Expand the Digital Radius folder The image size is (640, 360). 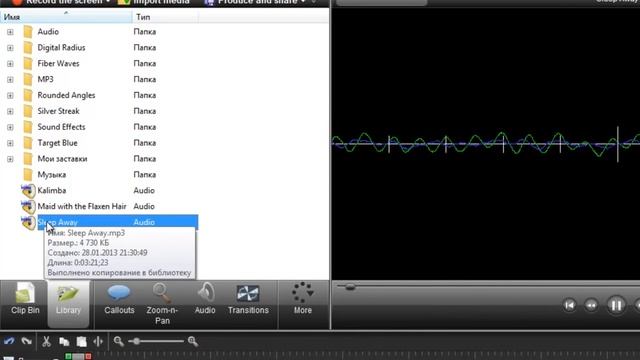tap(10, 48)
